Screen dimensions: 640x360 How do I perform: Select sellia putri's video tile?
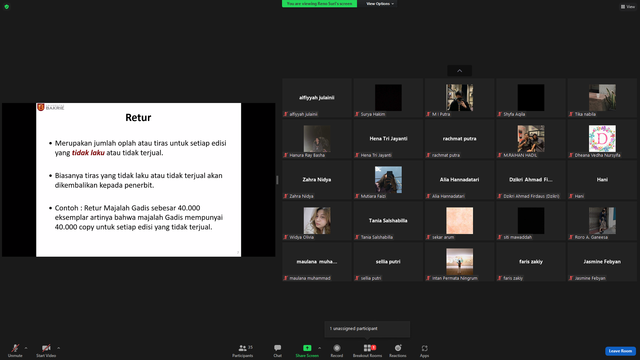(388, 262)
